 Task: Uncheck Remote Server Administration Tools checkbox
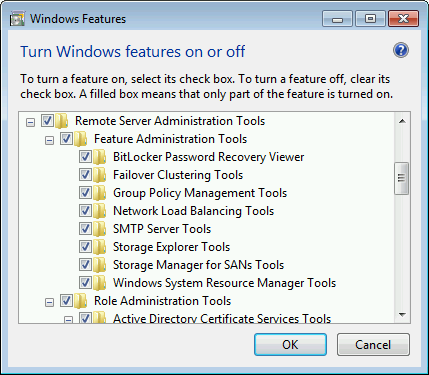tap(47, 121)
